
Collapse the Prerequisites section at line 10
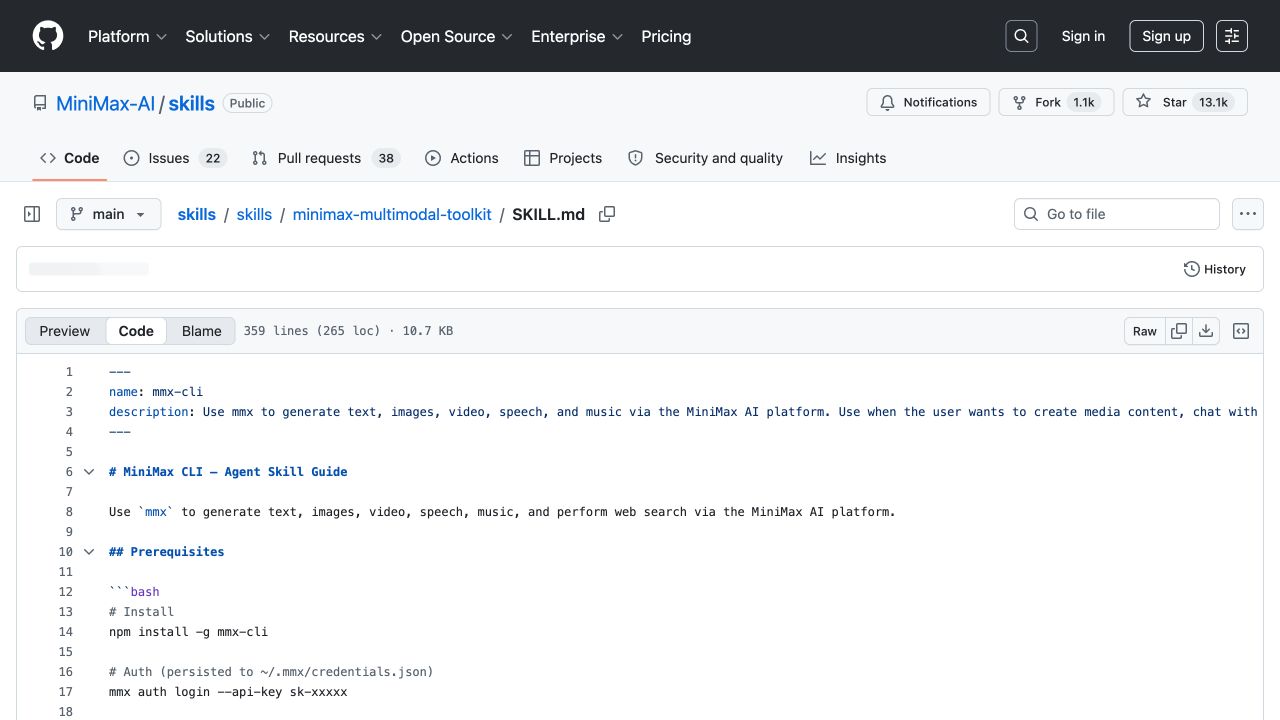[89, 552]
